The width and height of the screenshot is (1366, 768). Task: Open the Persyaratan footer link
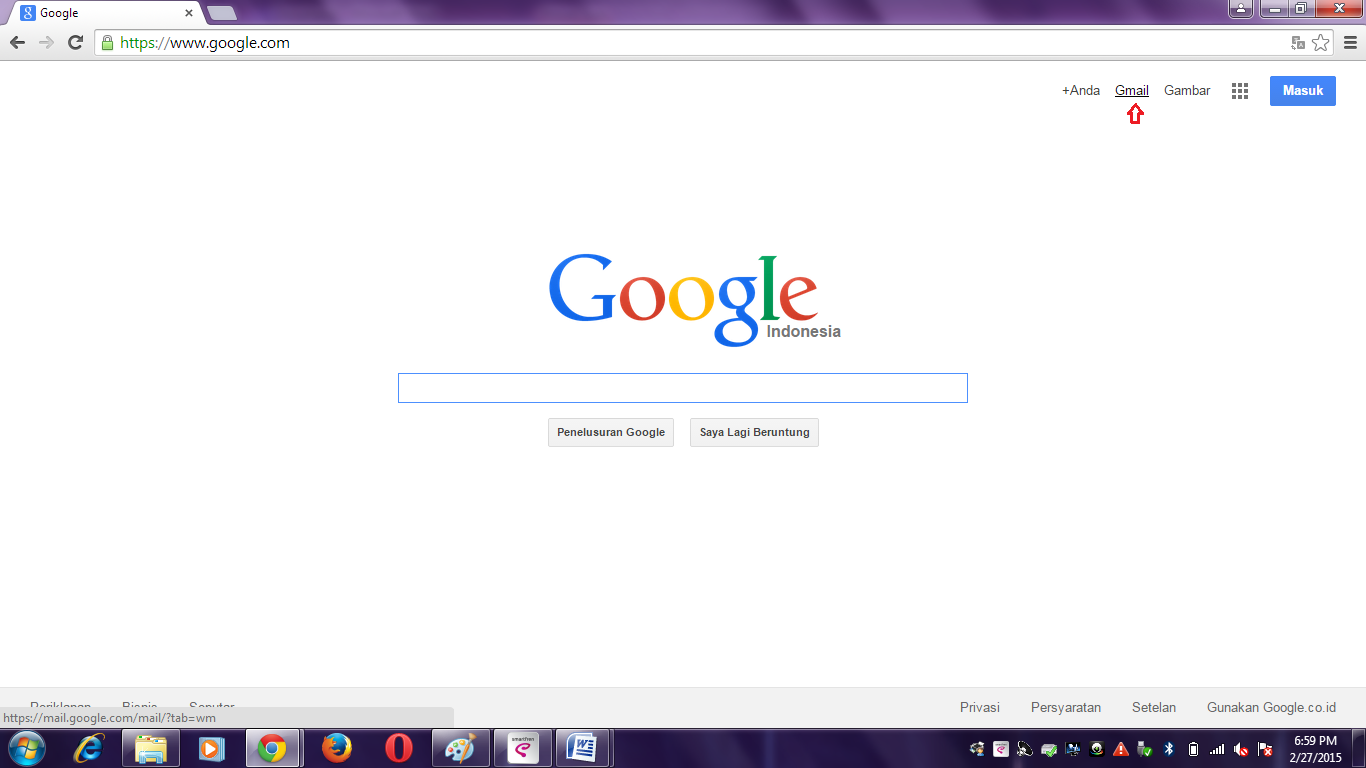(1066, 707)
